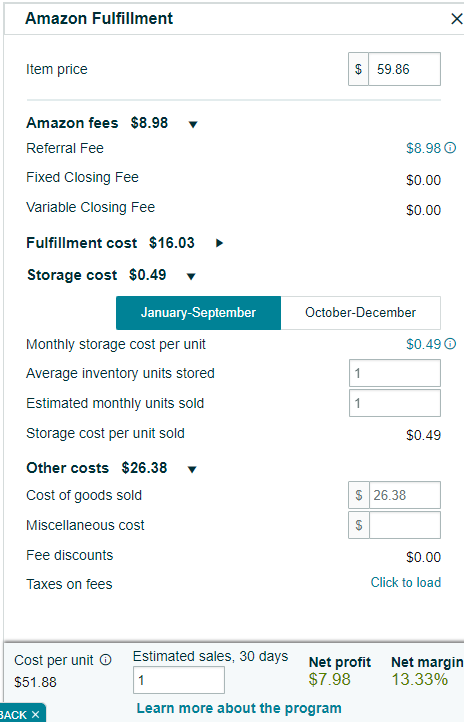Collapse the Amazon fees section
Viewport: 464px width, 722px height.
point(193,124)
